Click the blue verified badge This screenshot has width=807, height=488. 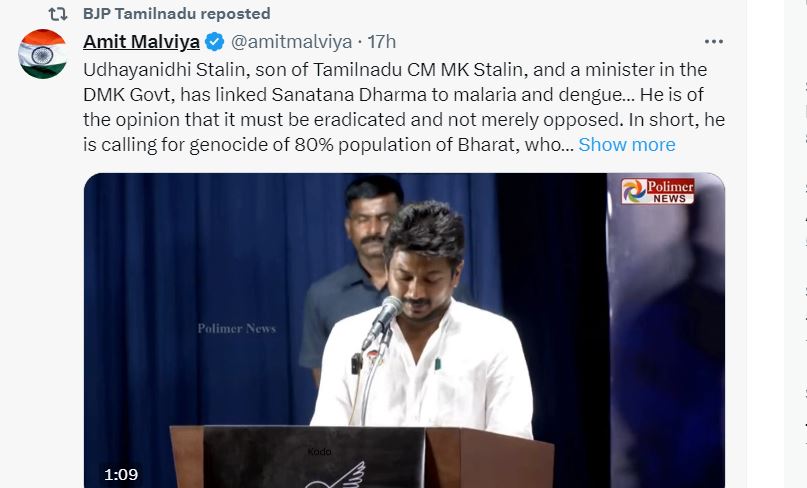[215, 42]
